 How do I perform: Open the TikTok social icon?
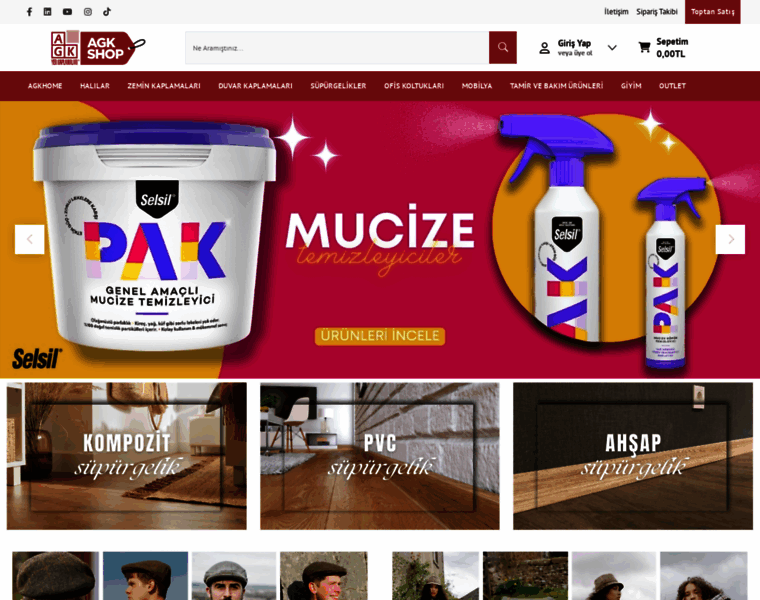click(107, 12)
